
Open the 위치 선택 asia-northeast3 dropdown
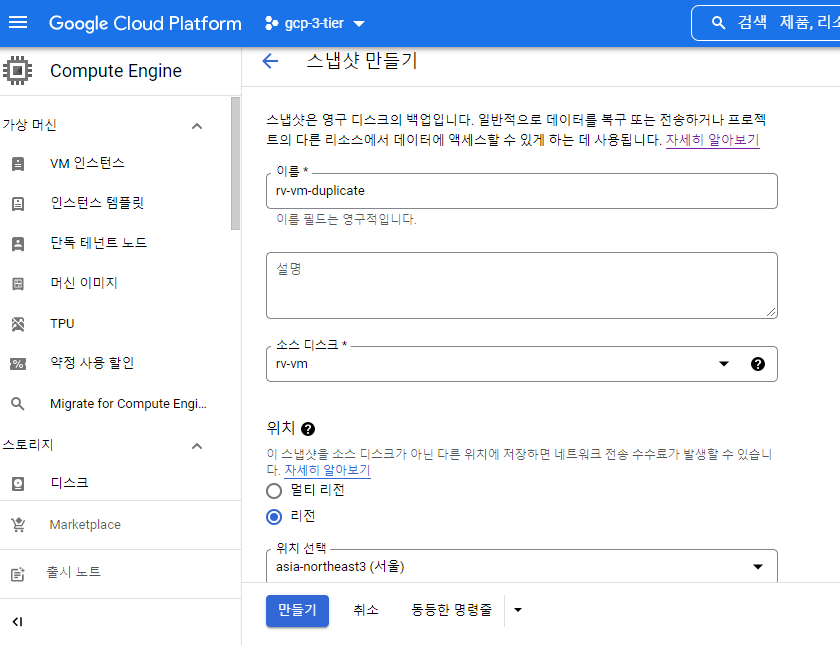click(521, 566)
